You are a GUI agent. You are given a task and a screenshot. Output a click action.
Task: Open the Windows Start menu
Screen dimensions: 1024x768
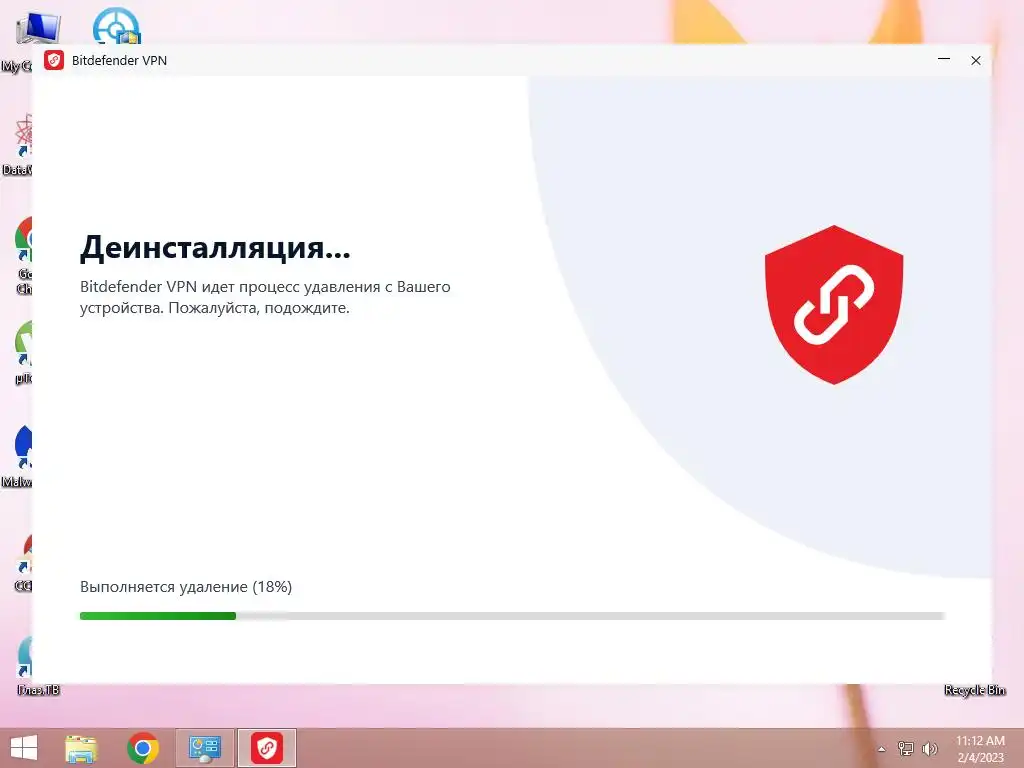[x=24, y=748]
